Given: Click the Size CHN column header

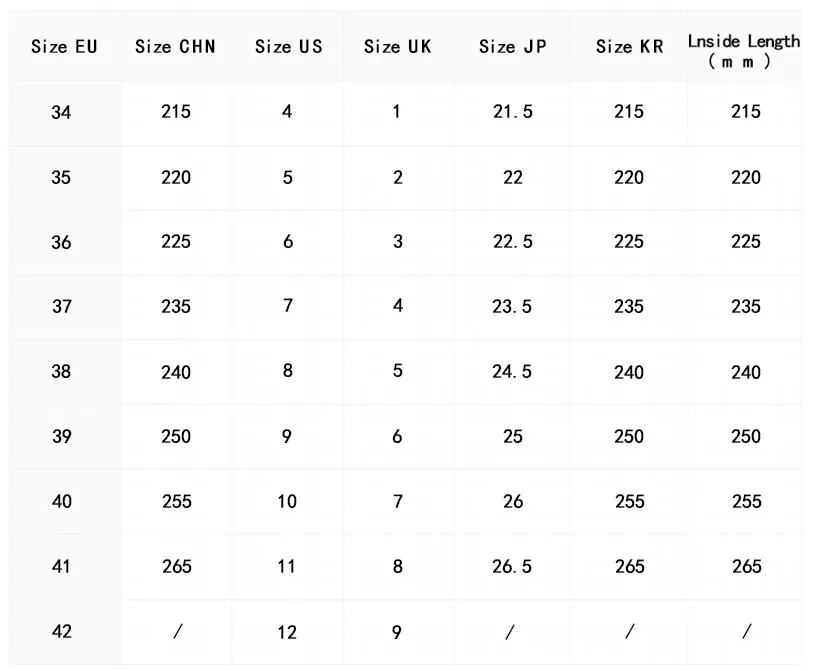Looking at the screenshot, I should pos(175,47).
